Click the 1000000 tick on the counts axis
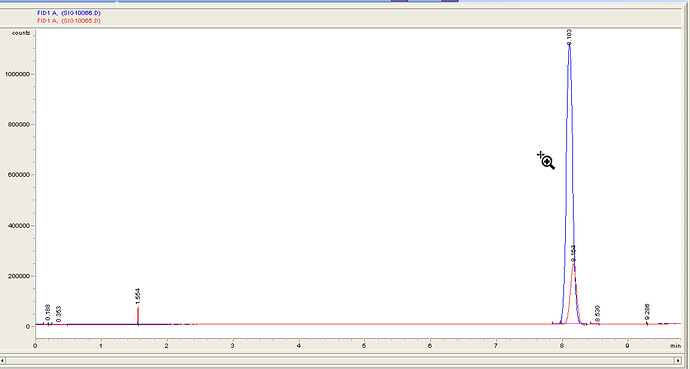Screen dimensions: 690x369 [17, 74]
